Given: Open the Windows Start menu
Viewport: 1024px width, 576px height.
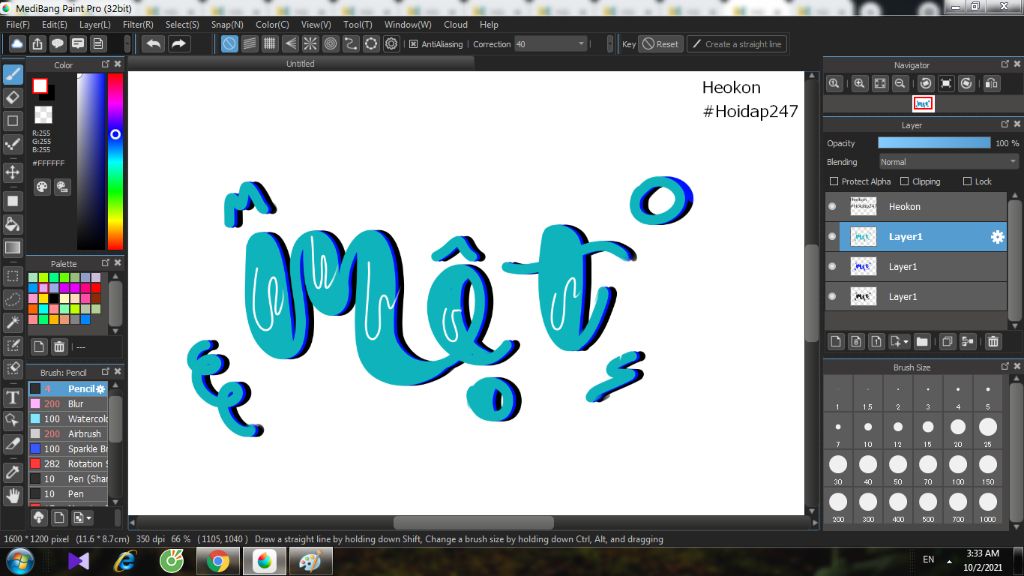Looking at the screenshot, I should [x=20, y=561].
